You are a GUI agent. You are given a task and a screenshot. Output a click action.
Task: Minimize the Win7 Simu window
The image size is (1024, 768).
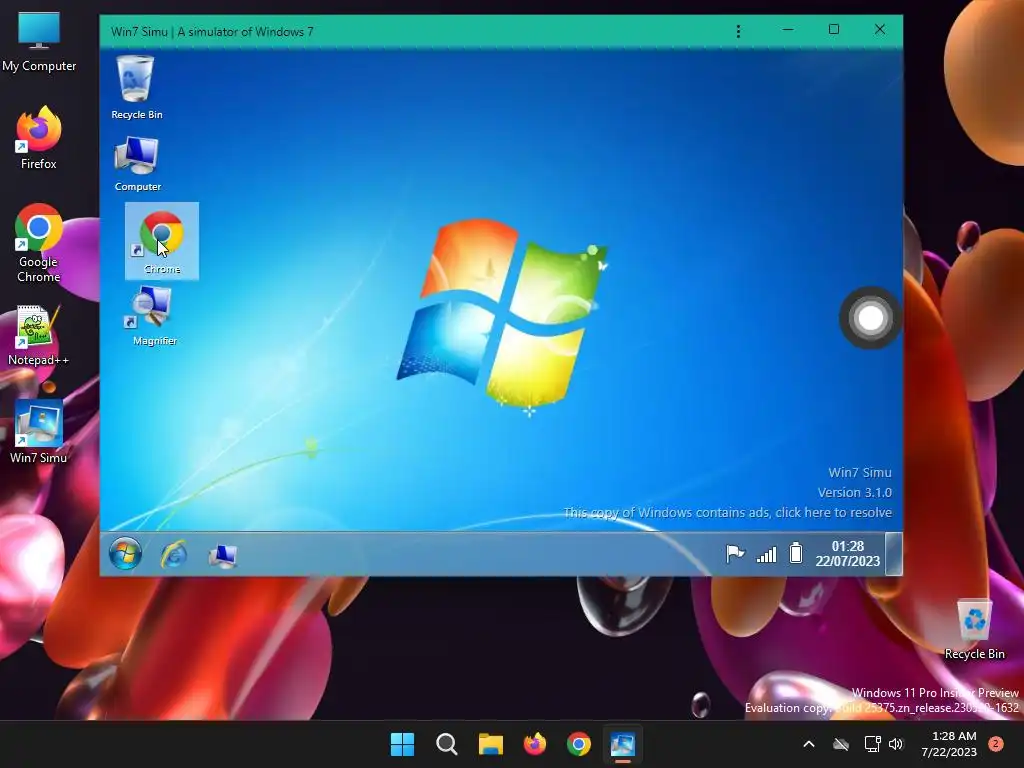pos(788,29)
